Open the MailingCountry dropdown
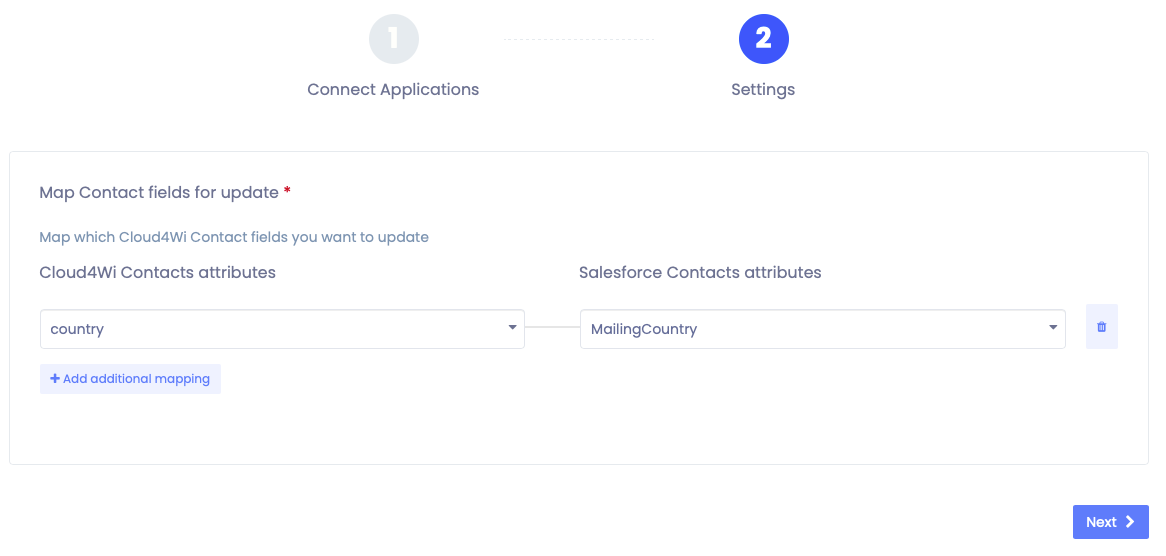The image size is (1166, 556). (x=822, y=329)
